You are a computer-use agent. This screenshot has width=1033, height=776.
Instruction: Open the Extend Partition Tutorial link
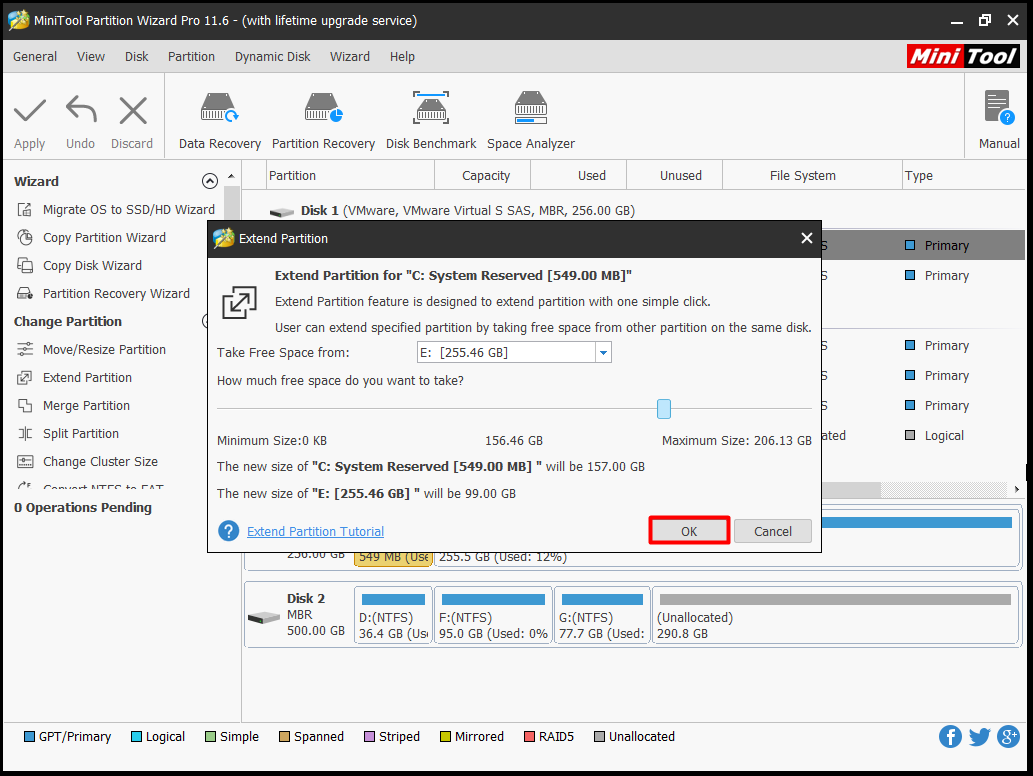point(315,532)
